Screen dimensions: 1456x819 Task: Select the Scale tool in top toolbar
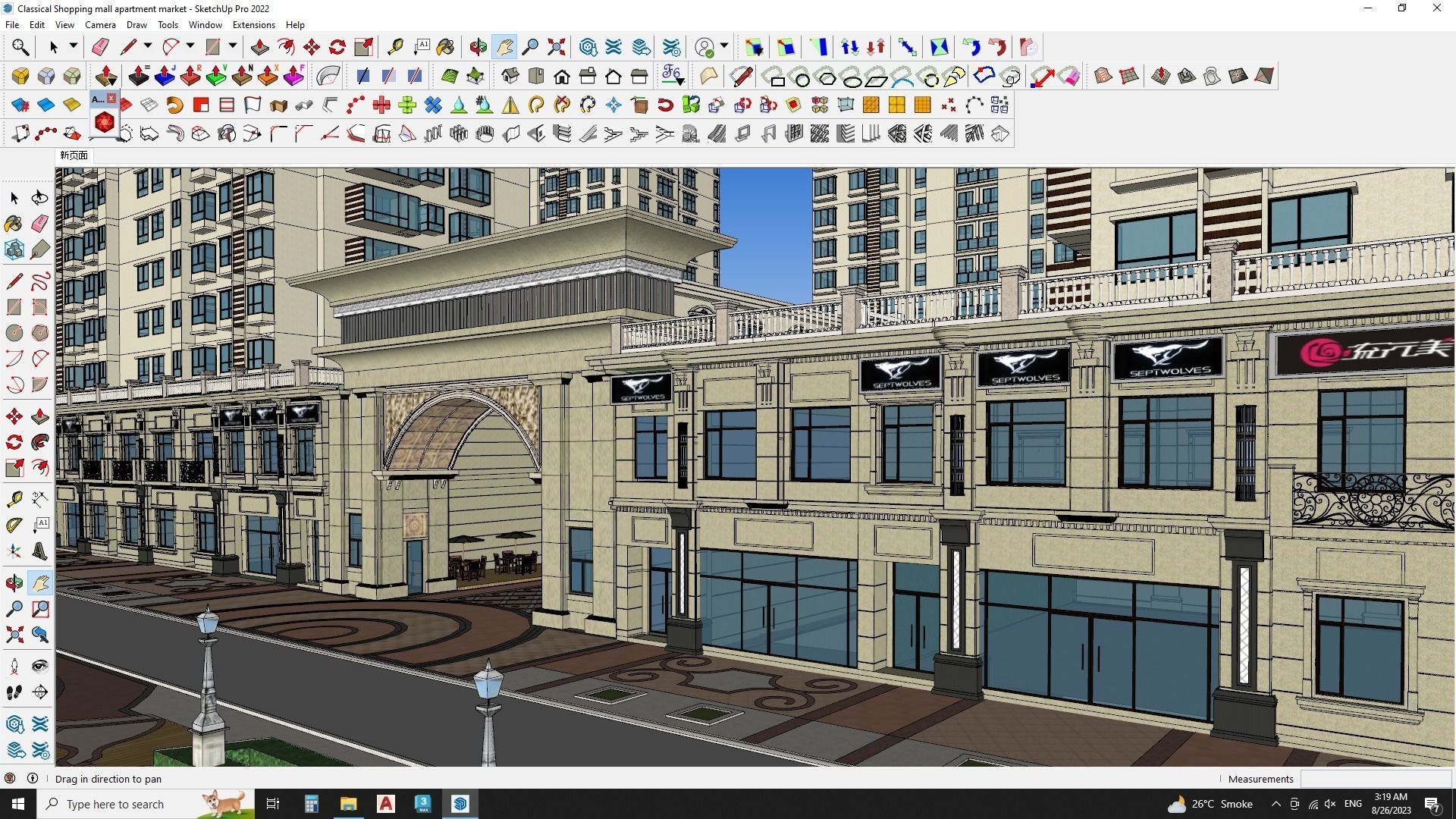tap(363, 47)
